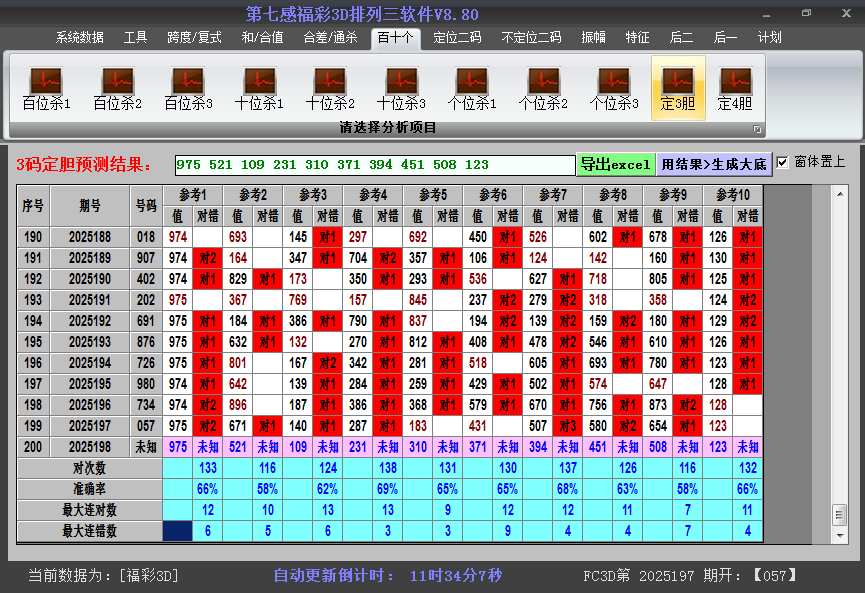Click the 参考10 column header
865x593 pixels.
[733, 195]
